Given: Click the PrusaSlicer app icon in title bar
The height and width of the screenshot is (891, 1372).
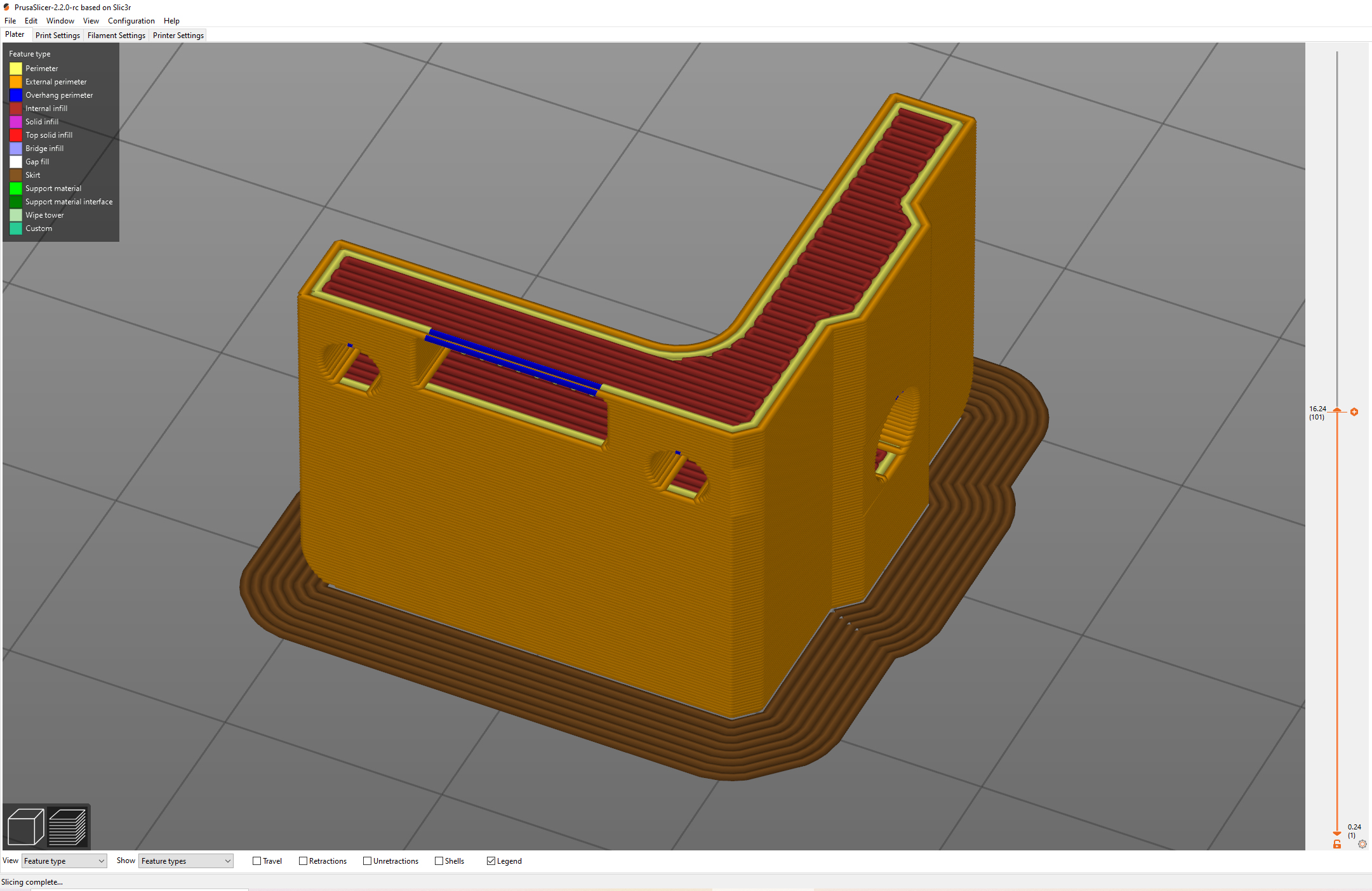Looking at the screenshot, I should click(6, 7).
